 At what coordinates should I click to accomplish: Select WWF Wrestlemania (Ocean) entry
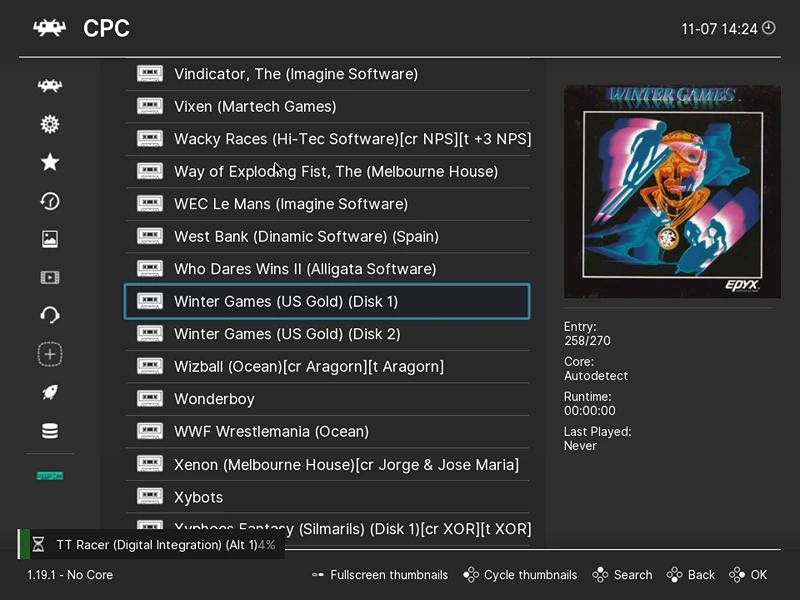(327, 431)
